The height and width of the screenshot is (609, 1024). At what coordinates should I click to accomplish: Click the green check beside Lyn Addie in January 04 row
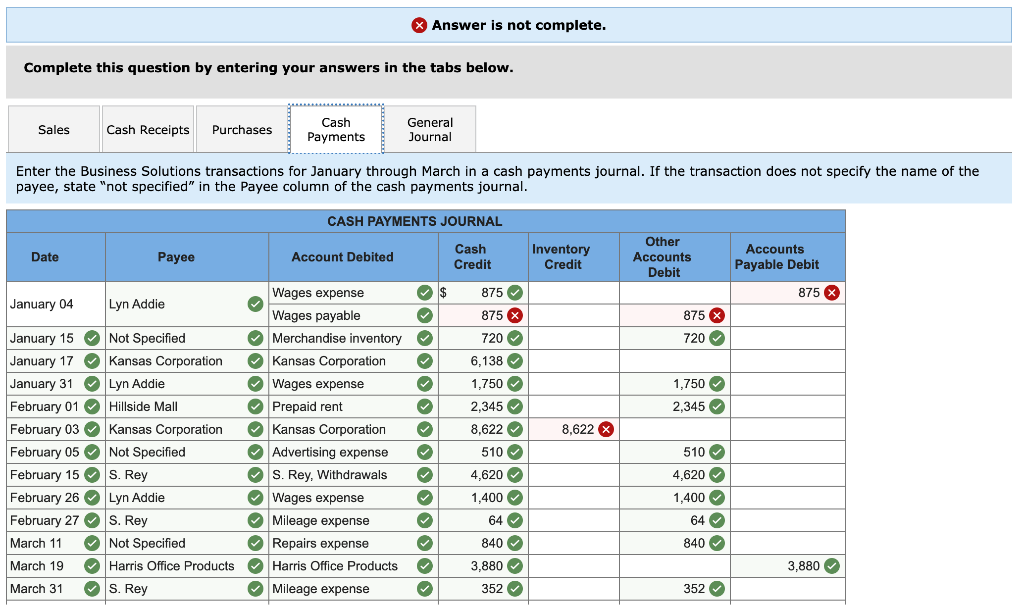pyautogui.click(x=255, y=304)
